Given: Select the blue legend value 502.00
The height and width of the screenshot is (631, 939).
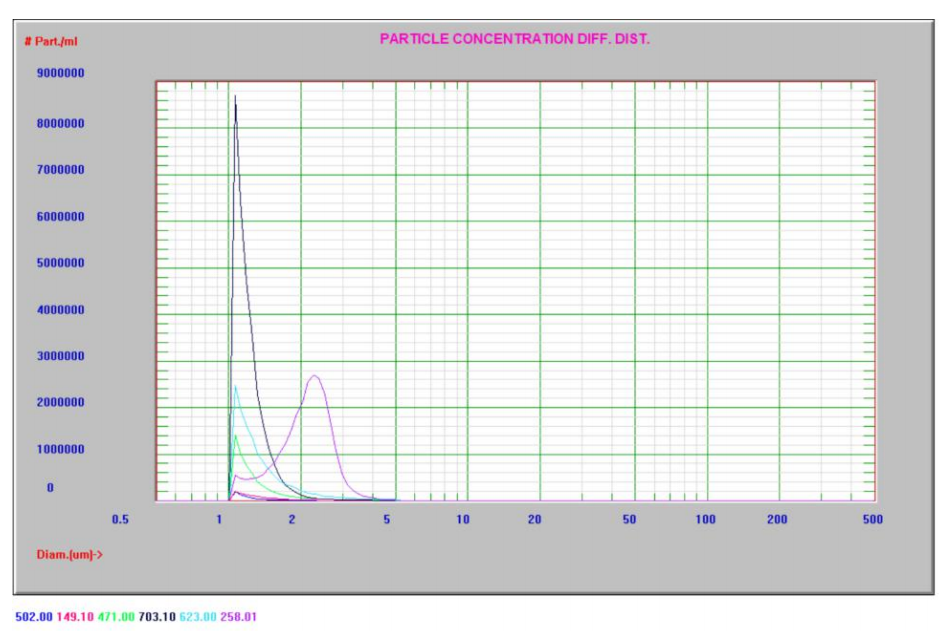Looking at the screenshot, I should (x=34, y=617).
